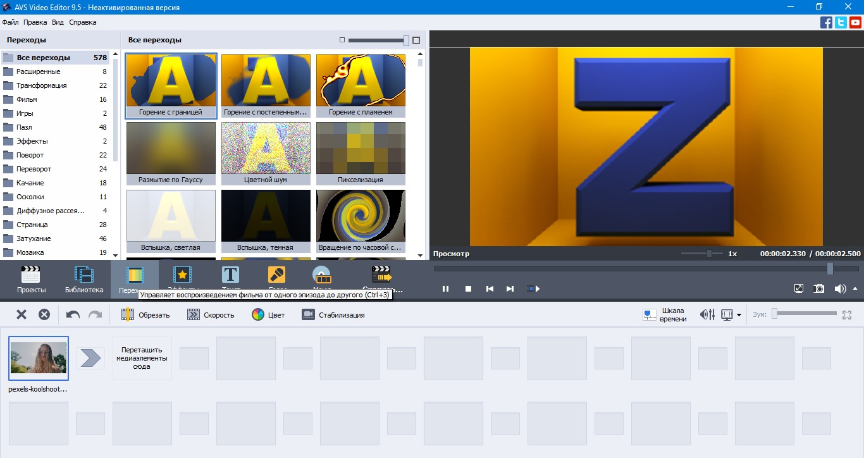Select the Пазл folder

55,127
